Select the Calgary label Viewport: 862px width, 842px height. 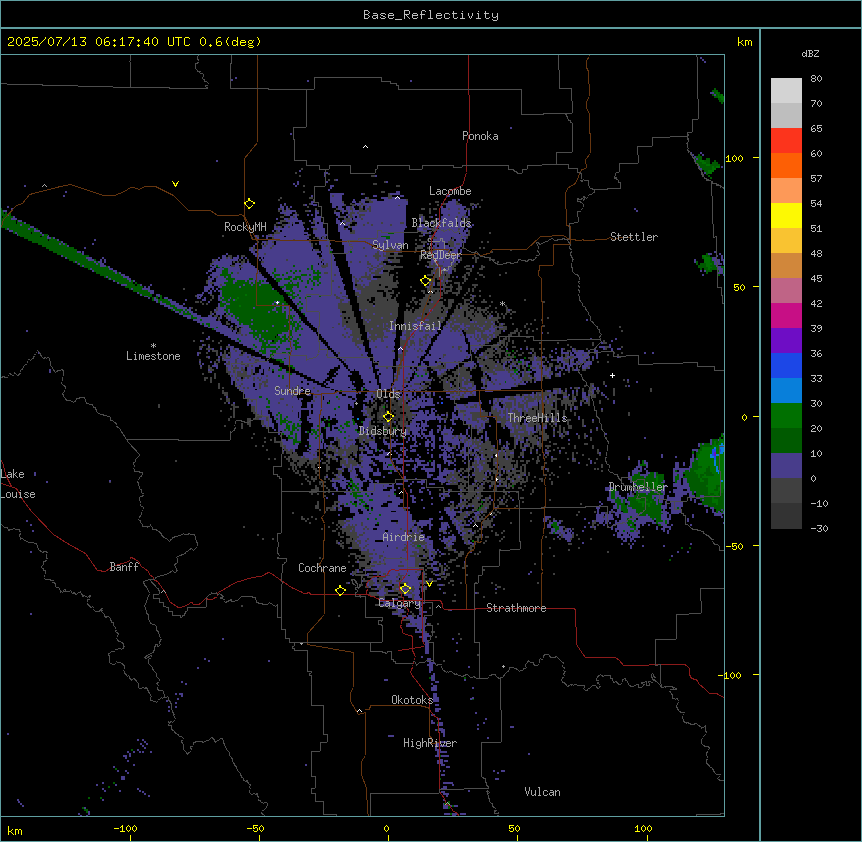point(400,603)
